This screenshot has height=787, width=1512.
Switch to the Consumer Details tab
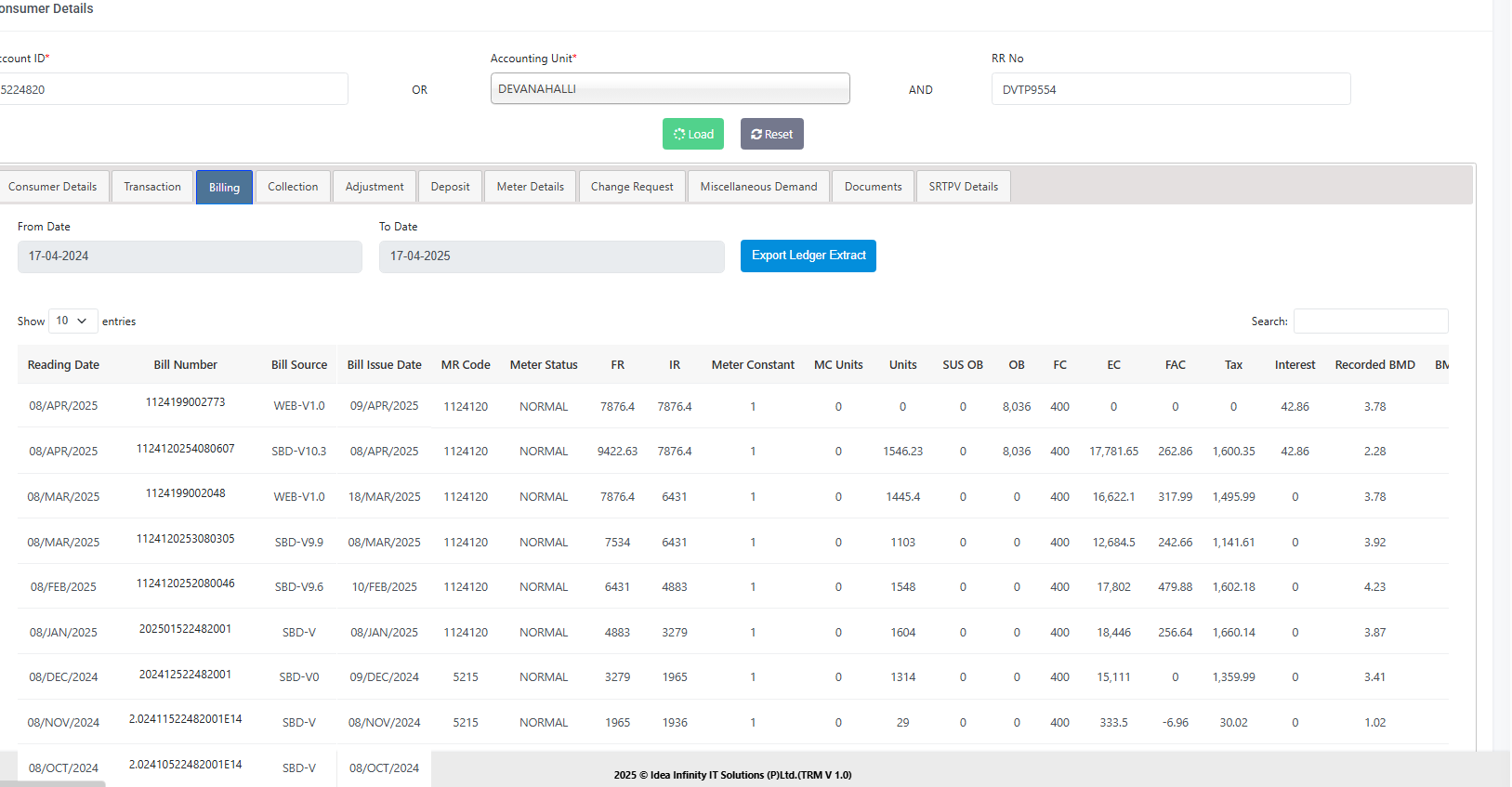53,187
